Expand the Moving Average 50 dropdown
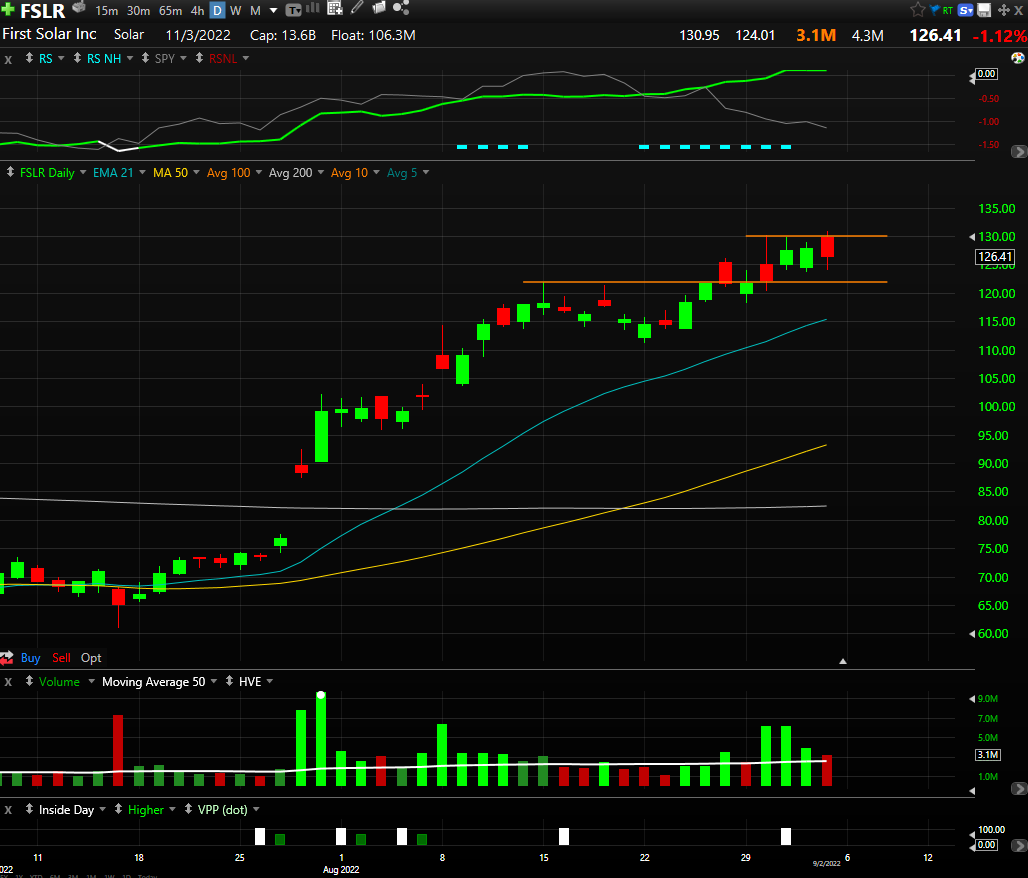The height and width of the screenshot is (878, 1028). pyautogui.click(x=214, y=681)
